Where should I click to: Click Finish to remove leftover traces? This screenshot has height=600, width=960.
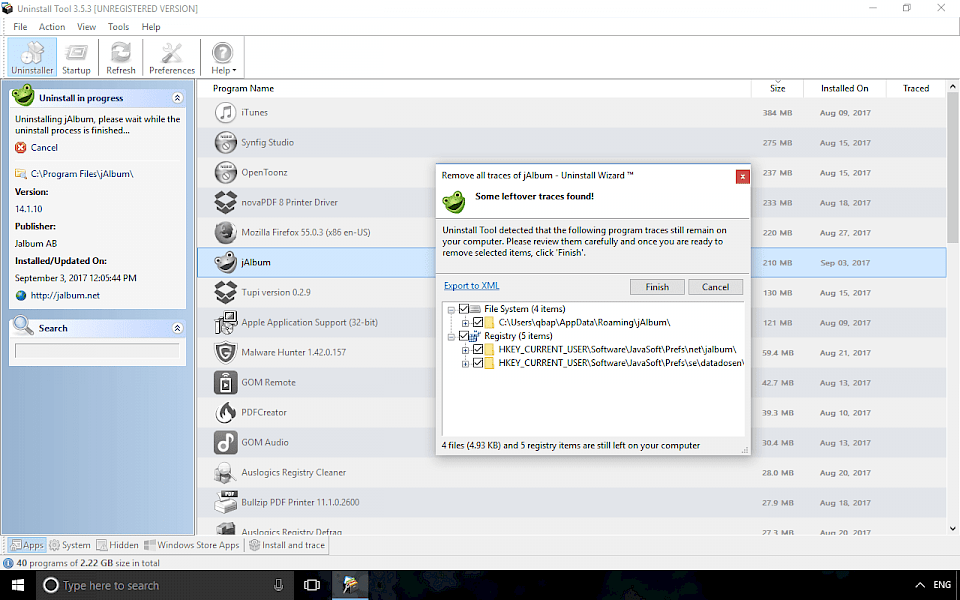pyautogui.click(x=657, y=287)
